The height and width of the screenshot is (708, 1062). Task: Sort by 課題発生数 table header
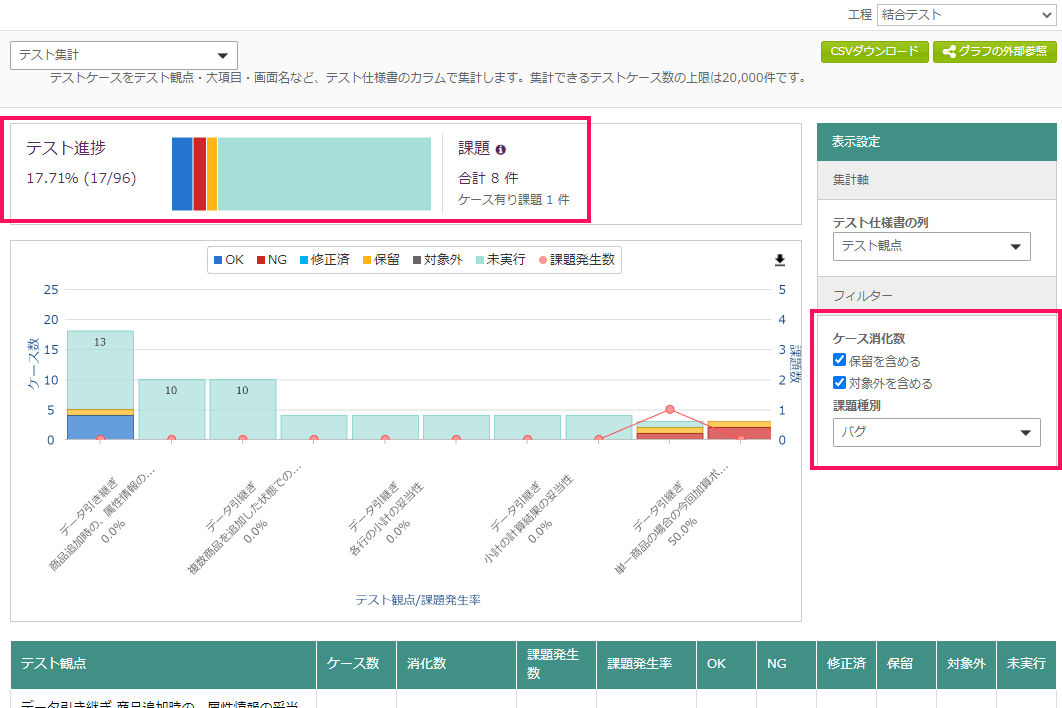tap(556, 664)
